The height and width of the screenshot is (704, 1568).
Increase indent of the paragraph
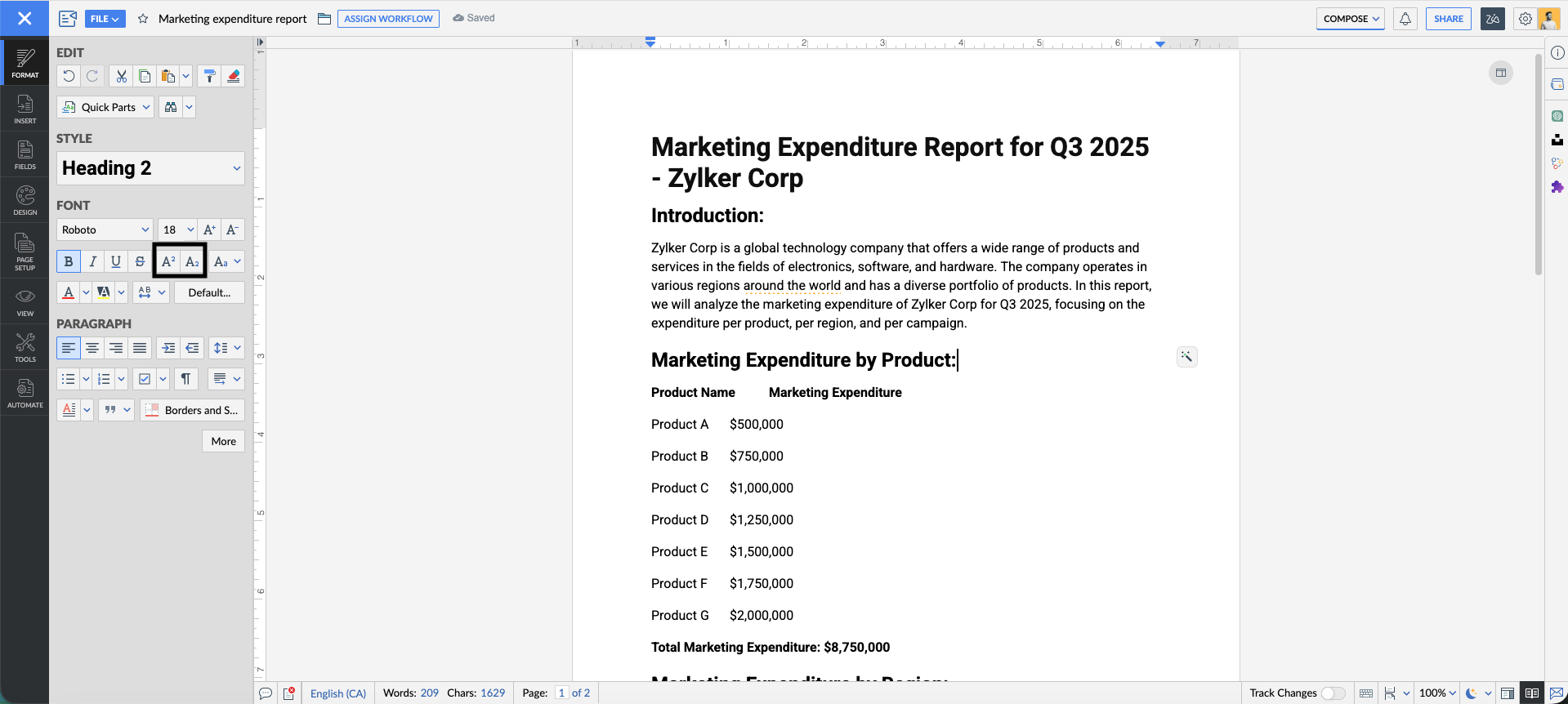[x=168, y=348]
